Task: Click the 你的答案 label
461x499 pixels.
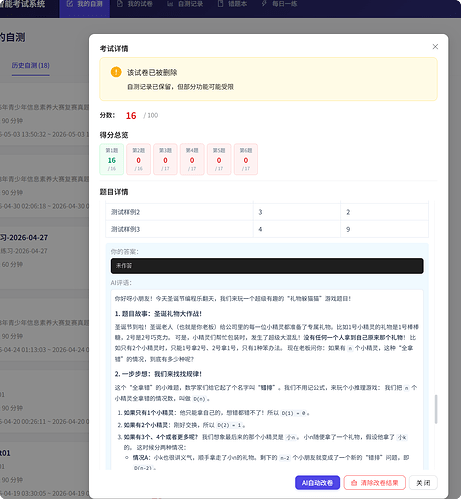Action: click(125, 252)
